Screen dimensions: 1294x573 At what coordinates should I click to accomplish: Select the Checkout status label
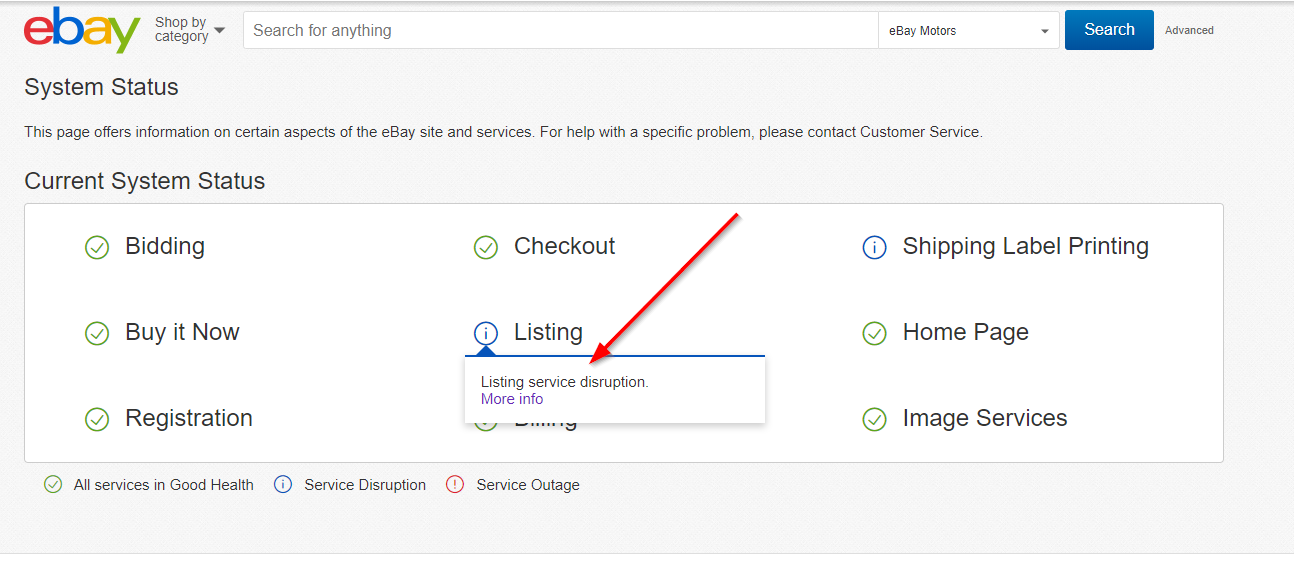tap(564, 246)
